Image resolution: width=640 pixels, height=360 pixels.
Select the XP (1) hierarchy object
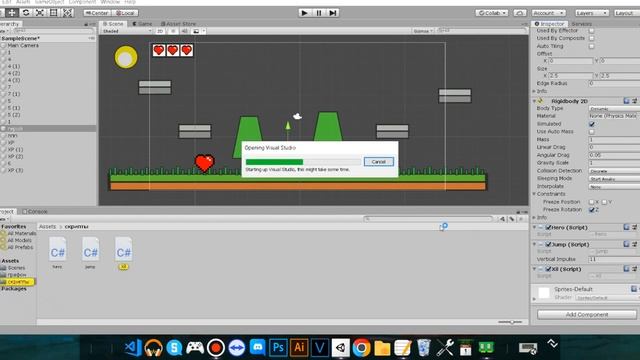16,149
